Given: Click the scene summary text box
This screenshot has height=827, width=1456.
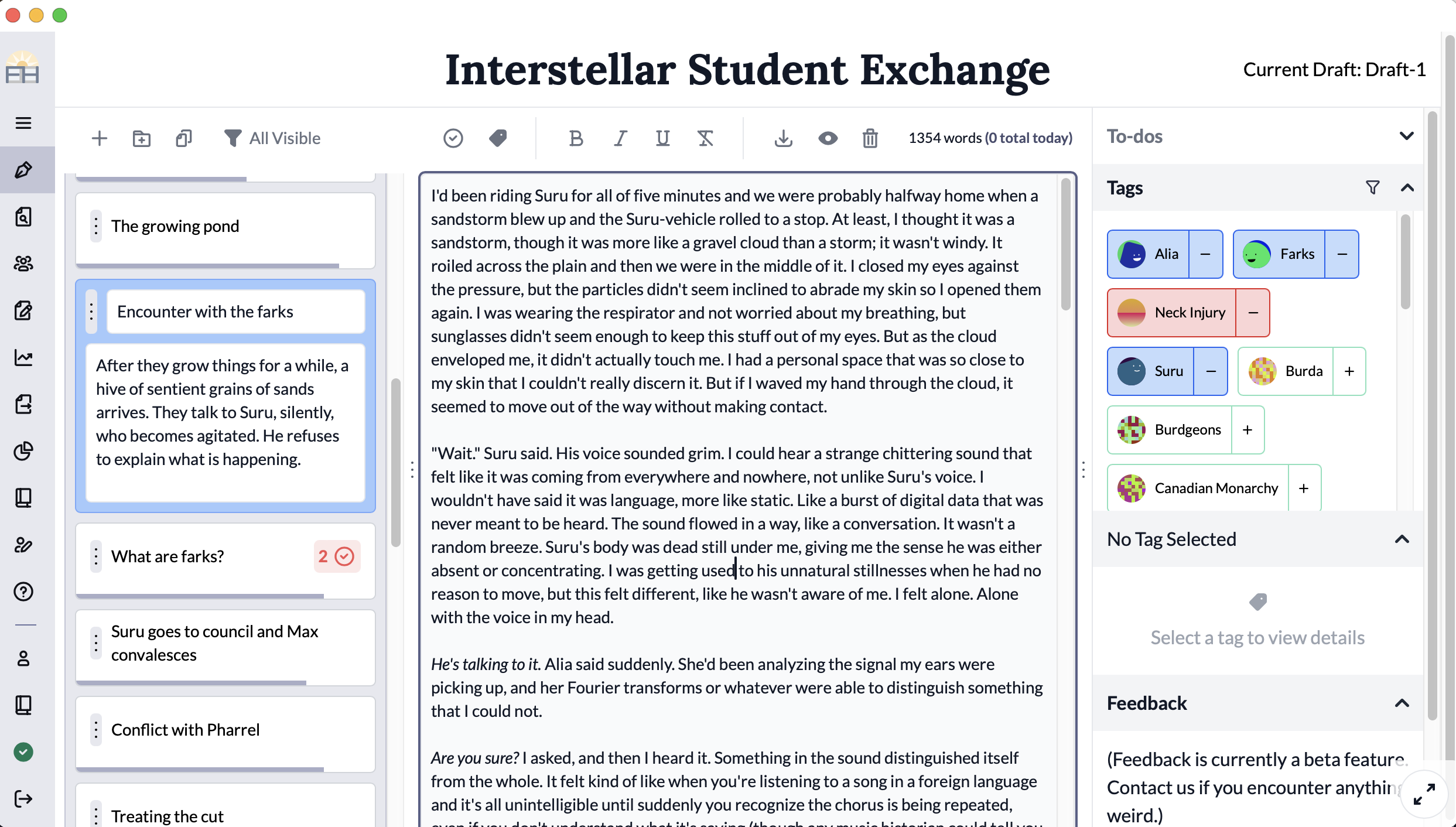Looking at the screenshot, I should click(225, 423).
